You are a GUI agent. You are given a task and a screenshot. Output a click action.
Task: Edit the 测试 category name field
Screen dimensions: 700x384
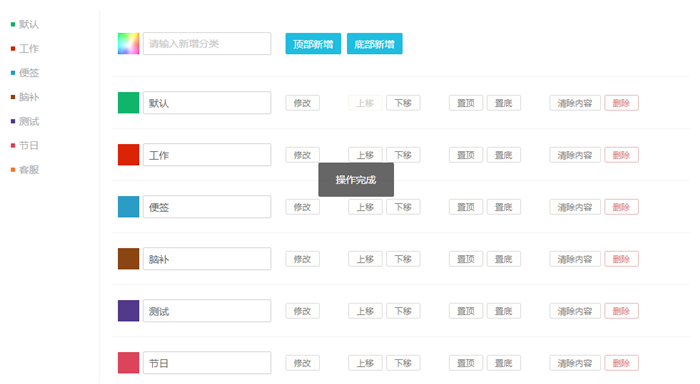(x=207, y=311)
